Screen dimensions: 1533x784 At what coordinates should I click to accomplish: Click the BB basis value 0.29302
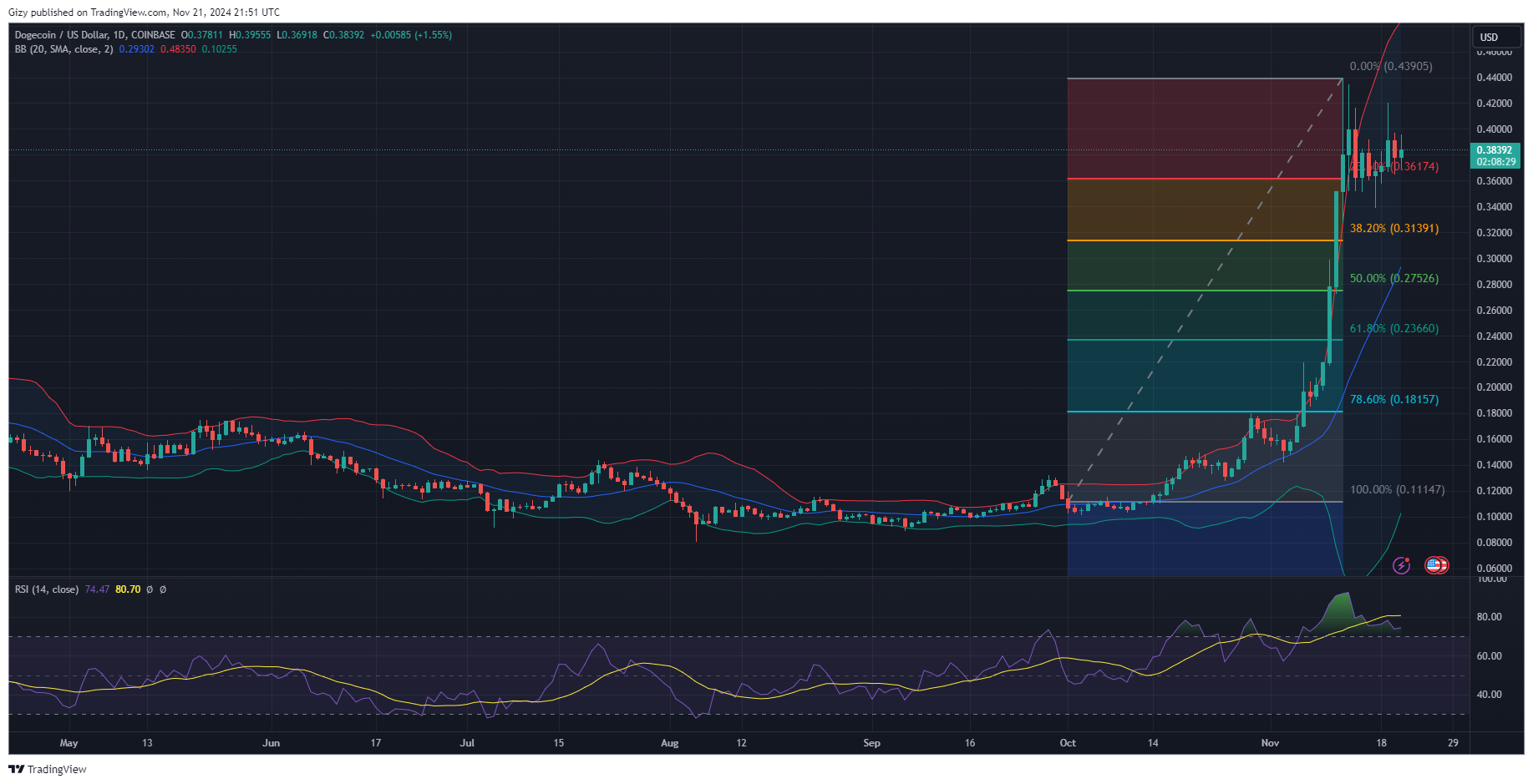coord(137,49)
